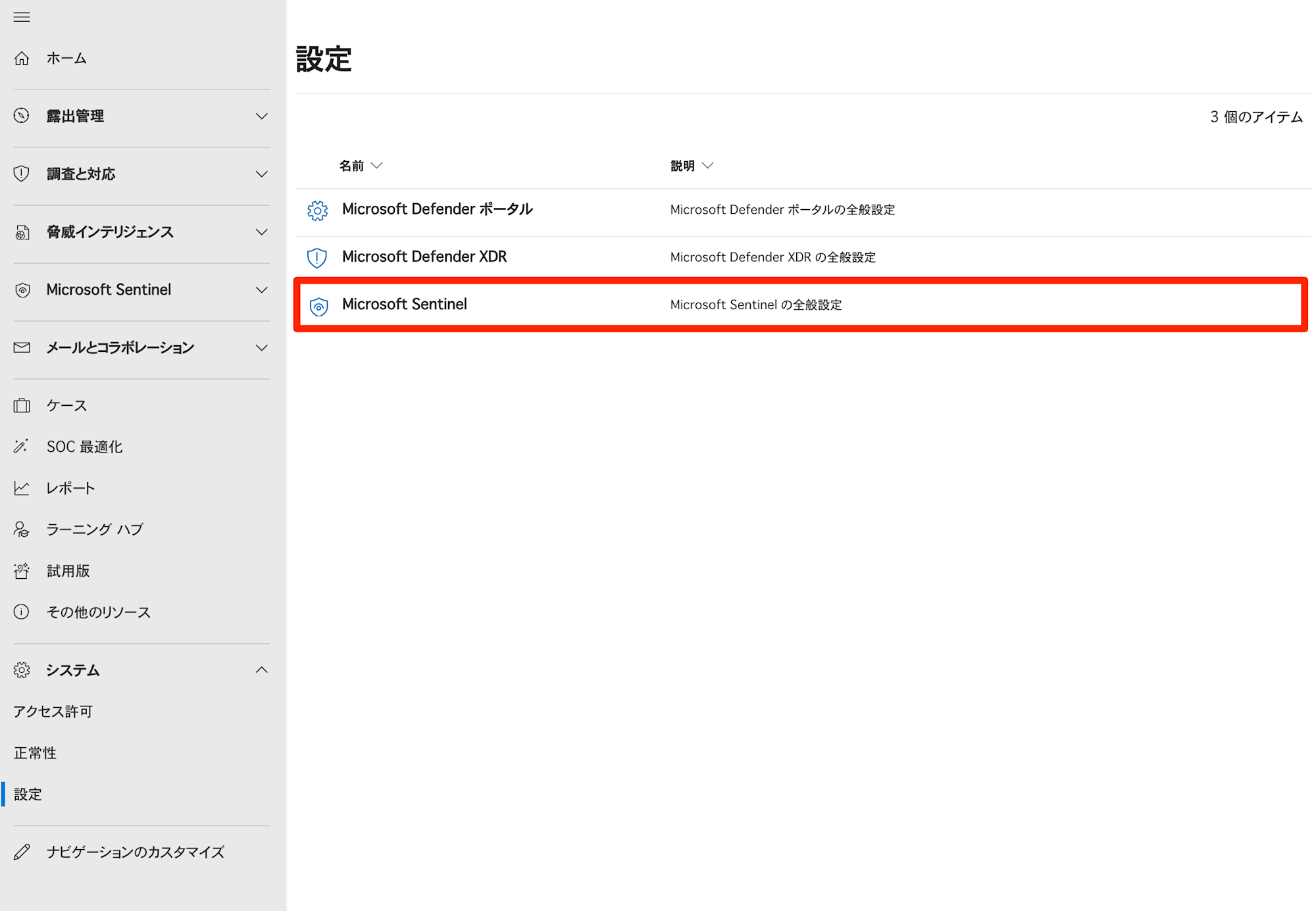
Task: Click the 試用版 gift icon
Action: 22,571
